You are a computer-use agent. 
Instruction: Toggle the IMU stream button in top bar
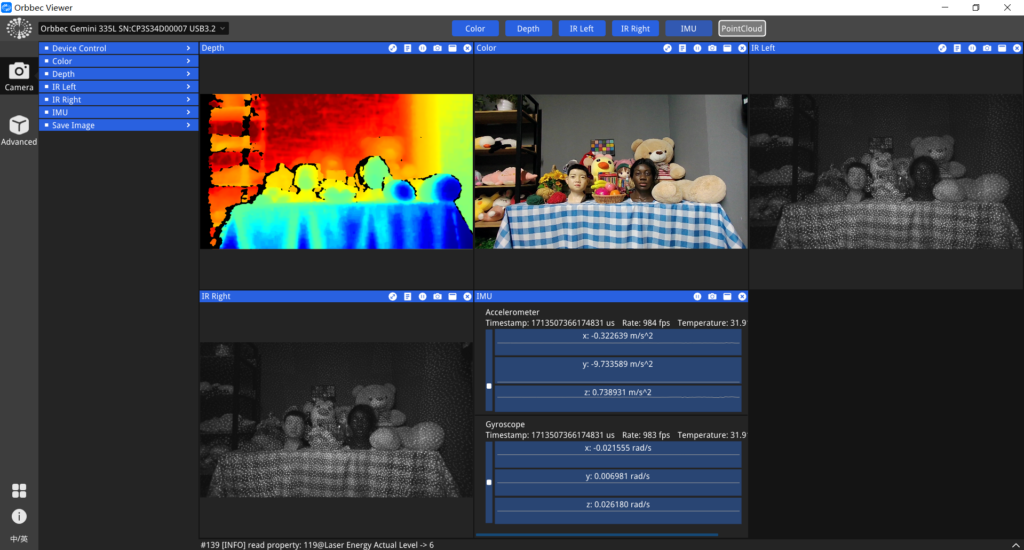point(688,29)
